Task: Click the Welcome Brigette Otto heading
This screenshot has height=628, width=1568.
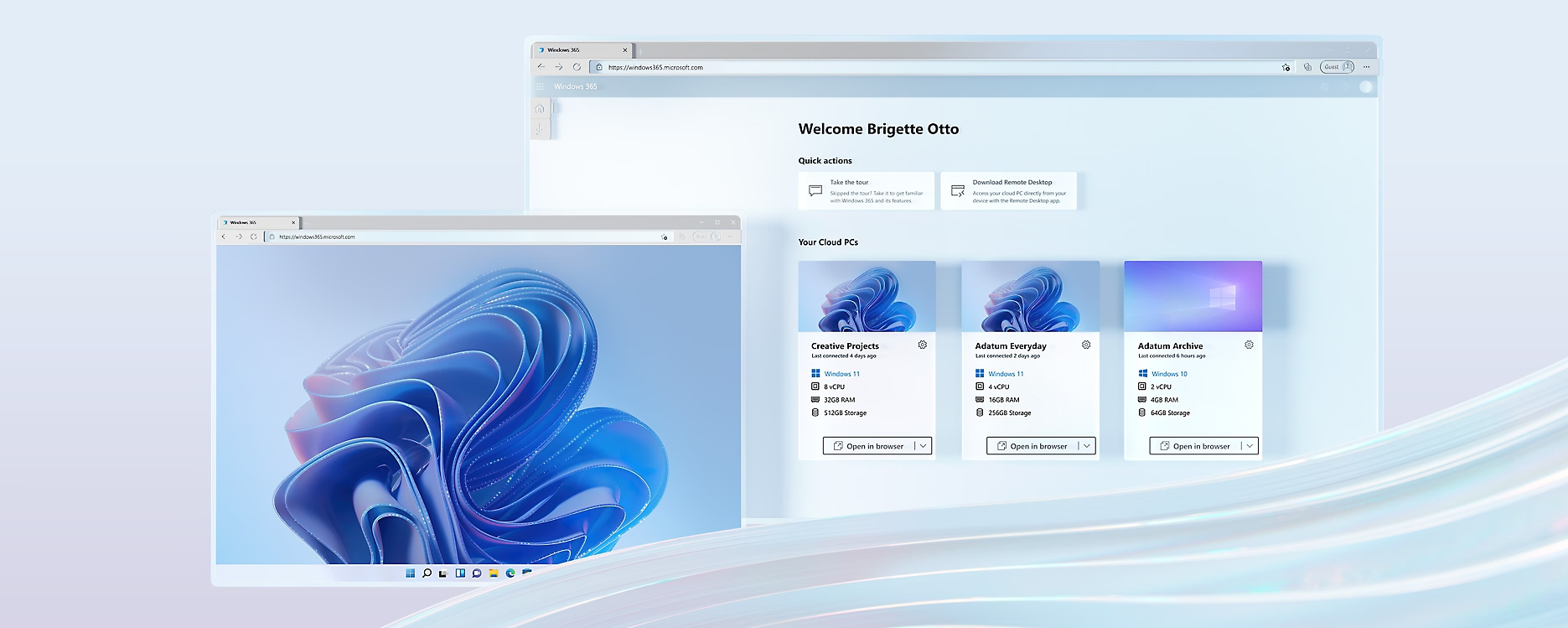Action: [x=878, y=129]
